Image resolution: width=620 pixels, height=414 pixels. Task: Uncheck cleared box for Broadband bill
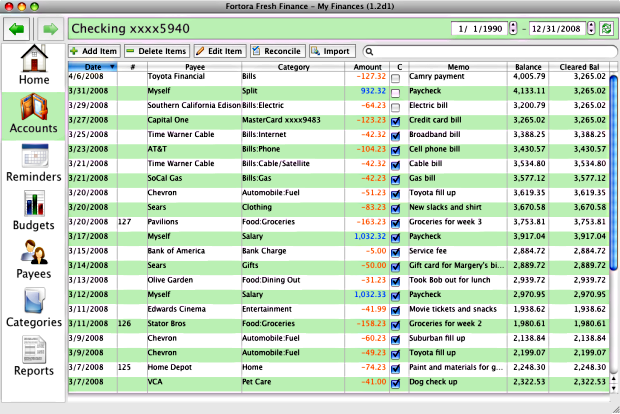(x=395, y=136)
